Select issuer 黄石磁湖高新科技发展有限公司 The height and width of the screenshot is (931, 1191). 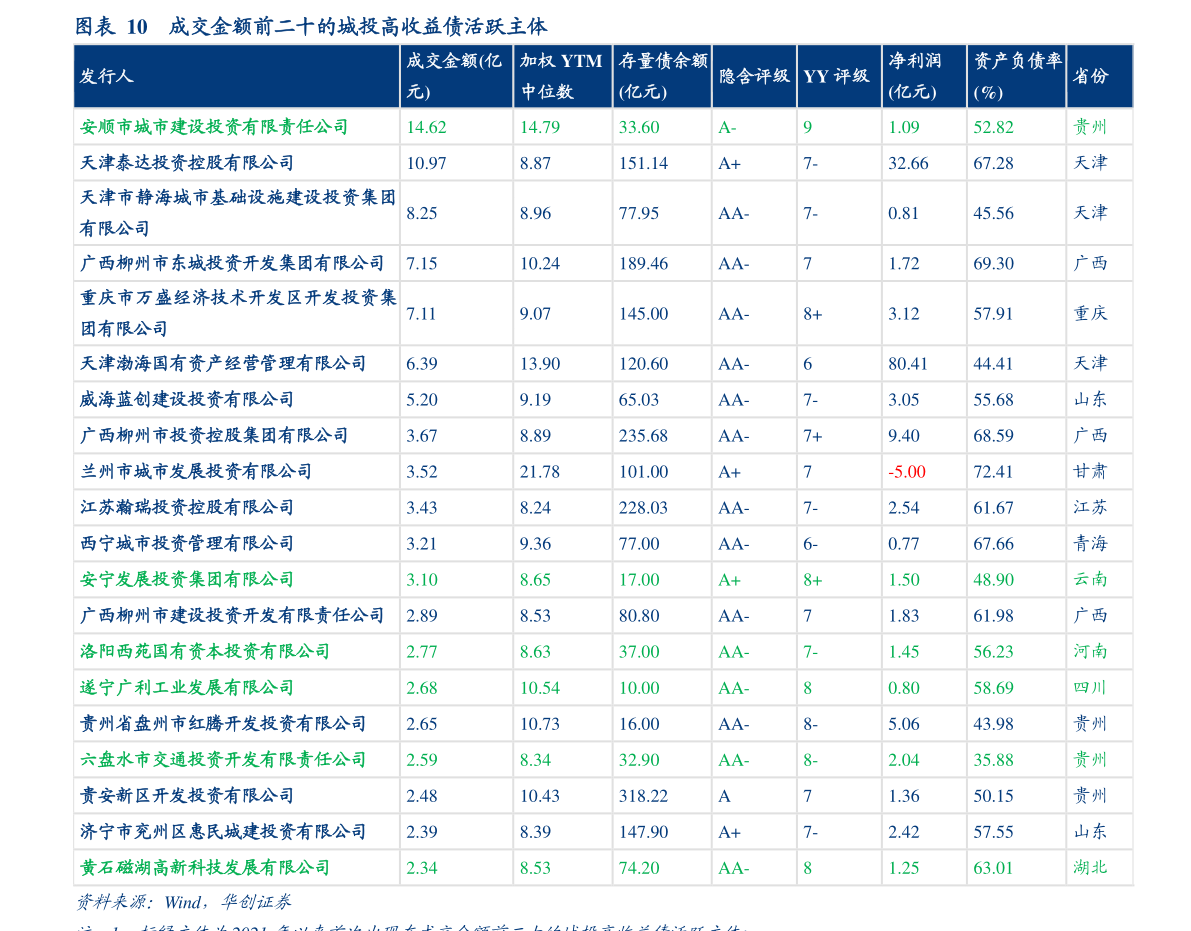tap(205, 868)
